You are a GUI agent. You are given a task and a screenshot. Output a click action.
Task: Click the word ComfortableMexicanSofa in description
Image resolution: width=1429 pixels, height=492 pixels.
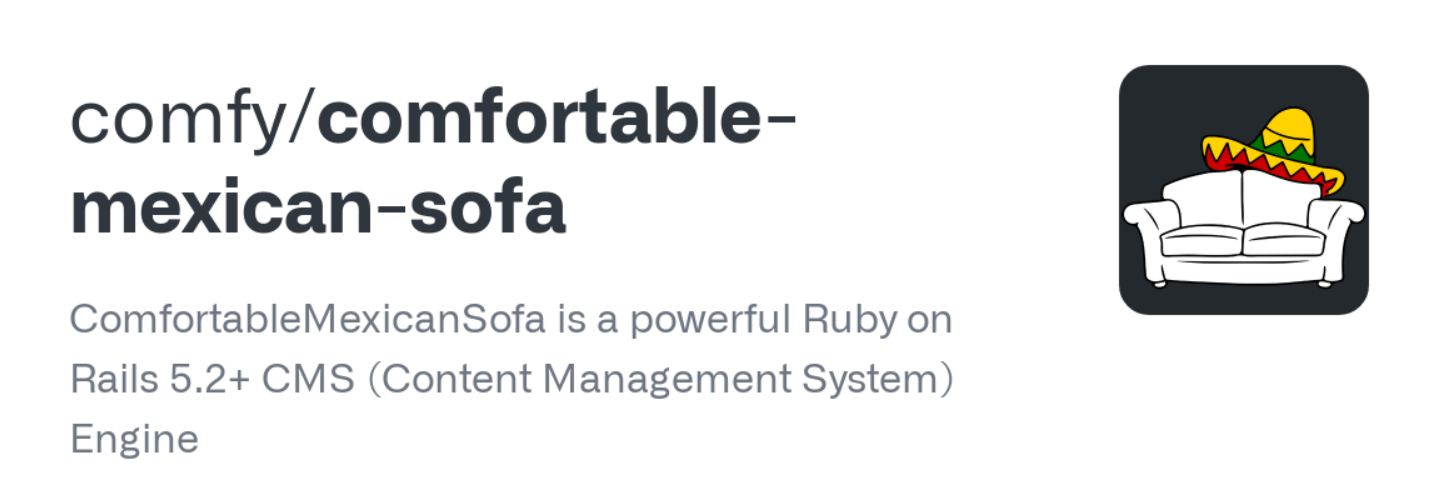pos(308,322)
